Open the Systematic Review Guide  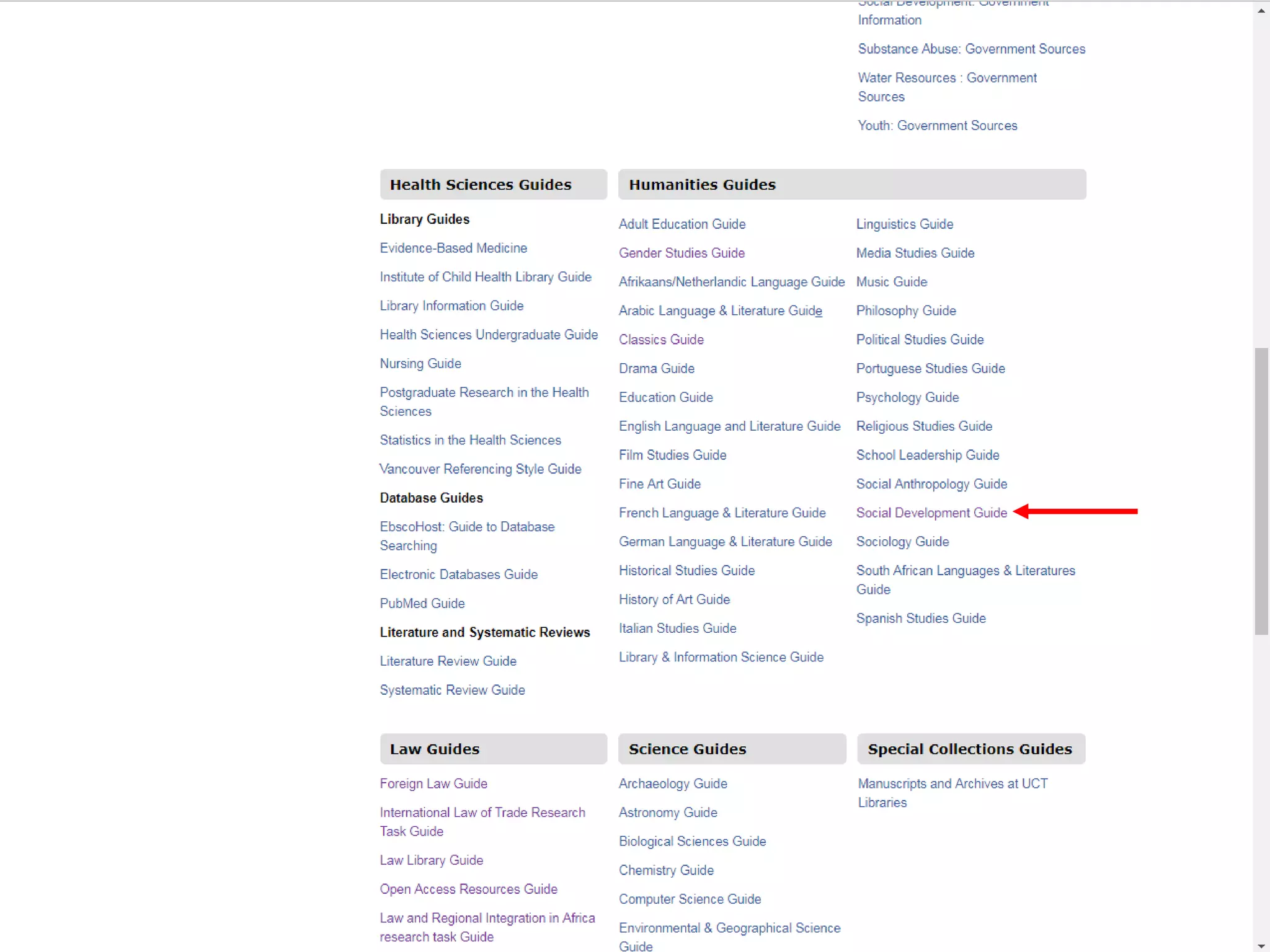452,690
